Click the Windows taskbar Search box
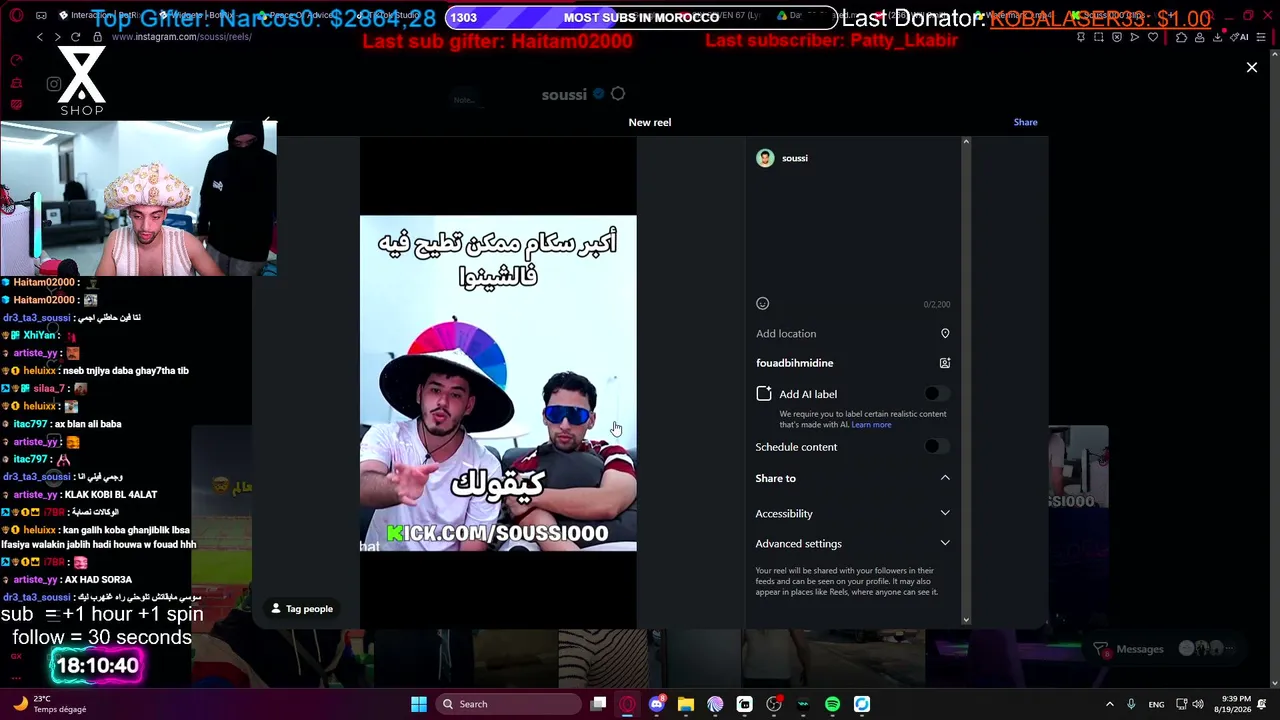Screen dimensions: 1280x720 pyautogui.click(x=507, y=704)
